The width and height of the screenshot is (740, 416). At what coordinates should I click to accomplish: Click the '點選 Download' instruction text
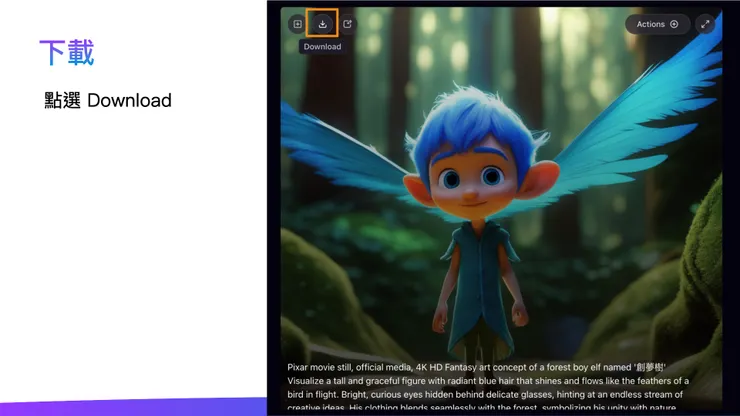(x=108, y=101)
